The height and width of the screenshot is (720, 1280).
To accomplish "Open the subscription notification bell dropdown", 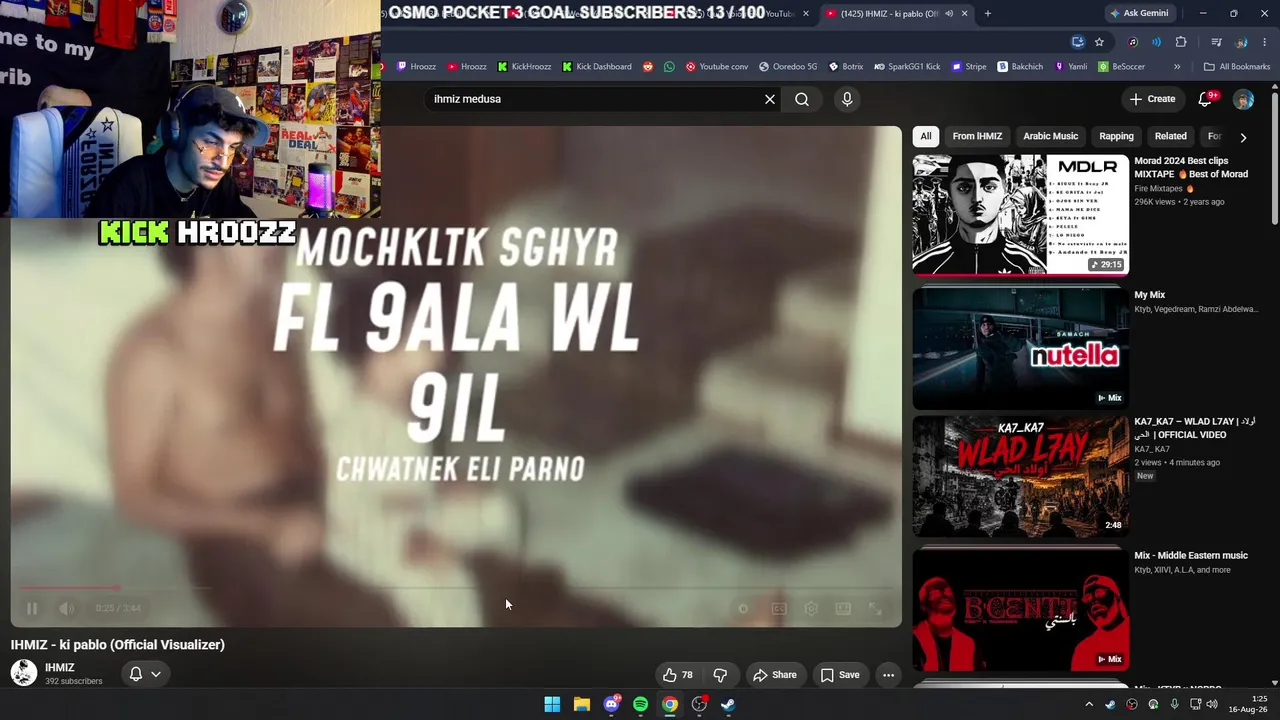I will (145, 674).
